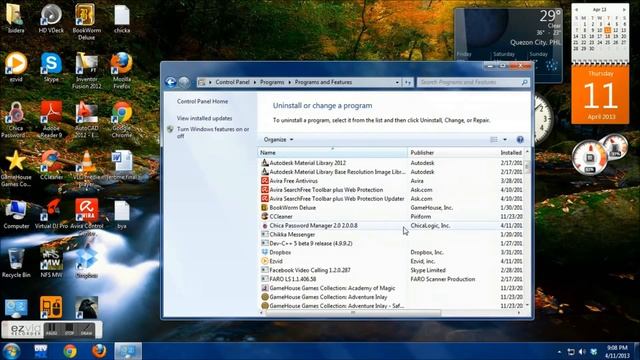Expand the Control Panel breadcrumb arrow
This screenshot has width=640, height=360.
[255, 82]
